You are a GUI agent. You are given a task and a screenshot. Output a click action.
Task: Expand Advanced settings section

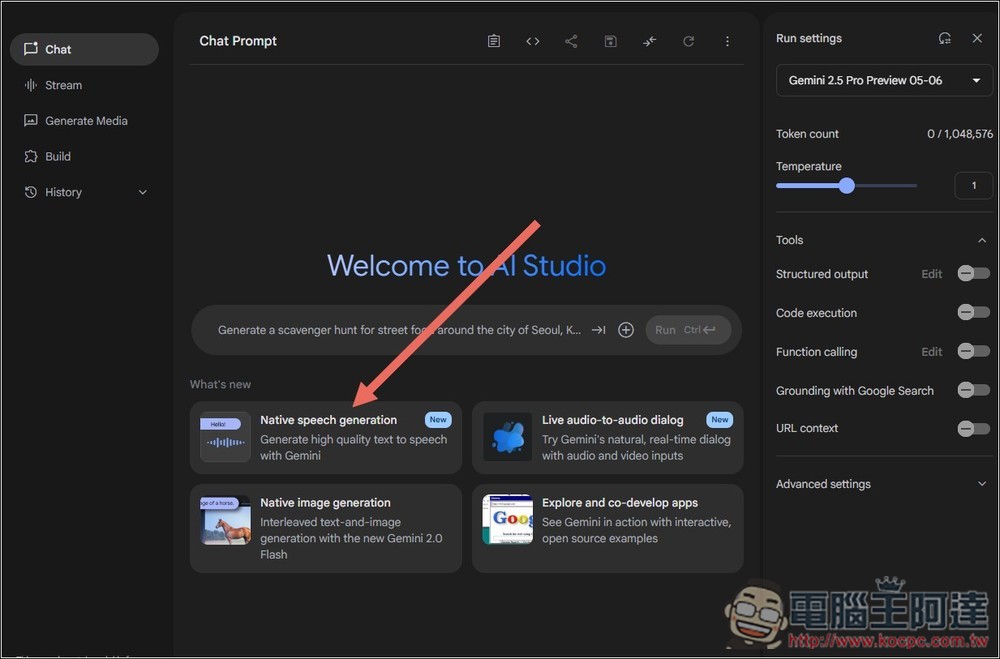point(982,484)
